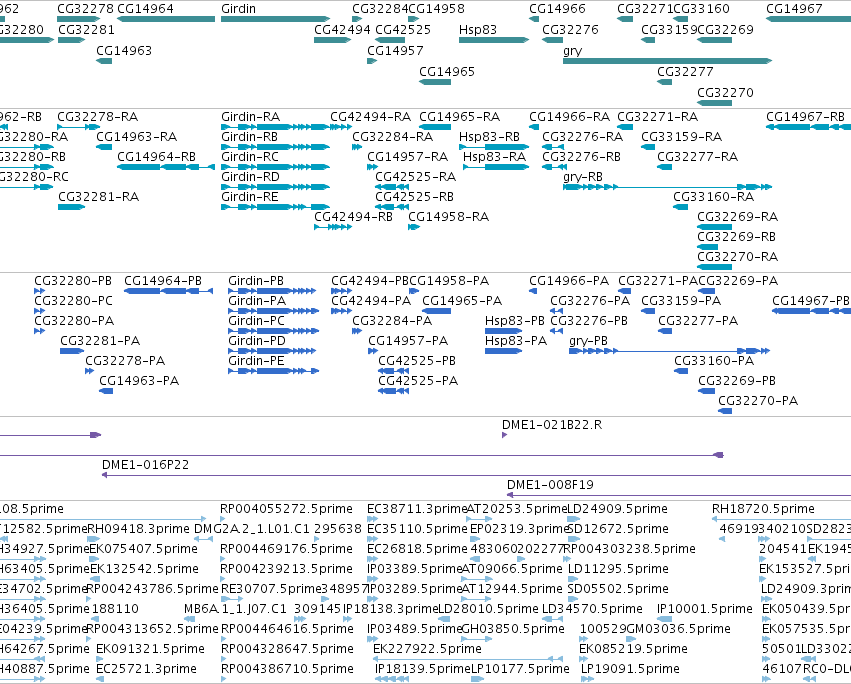Viewport: 851px width, 684px height.
Task: Click the CG42525 gene label
Action: pos(403,29)
